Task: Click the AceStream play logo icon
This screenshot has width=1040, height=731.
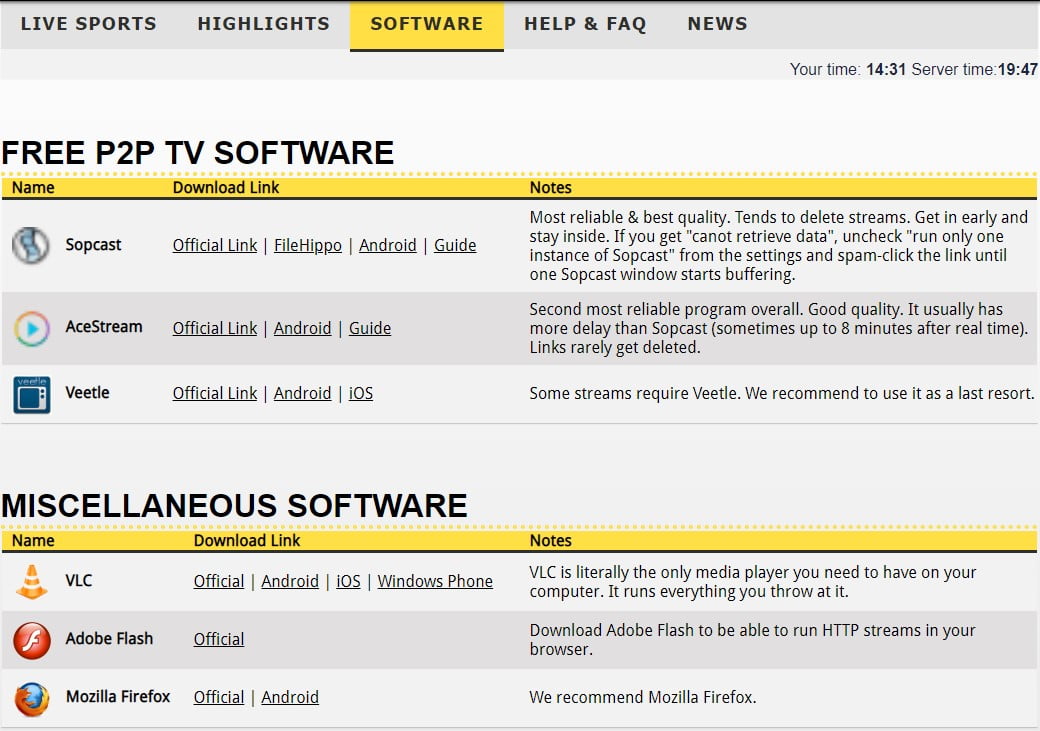Action: [31, 328]
